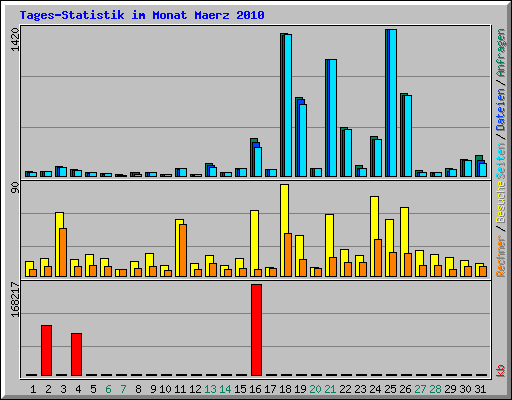Click the cyan pages bar for day 19
The height and width of the screenshot is (400, 512).
point(303,140)
